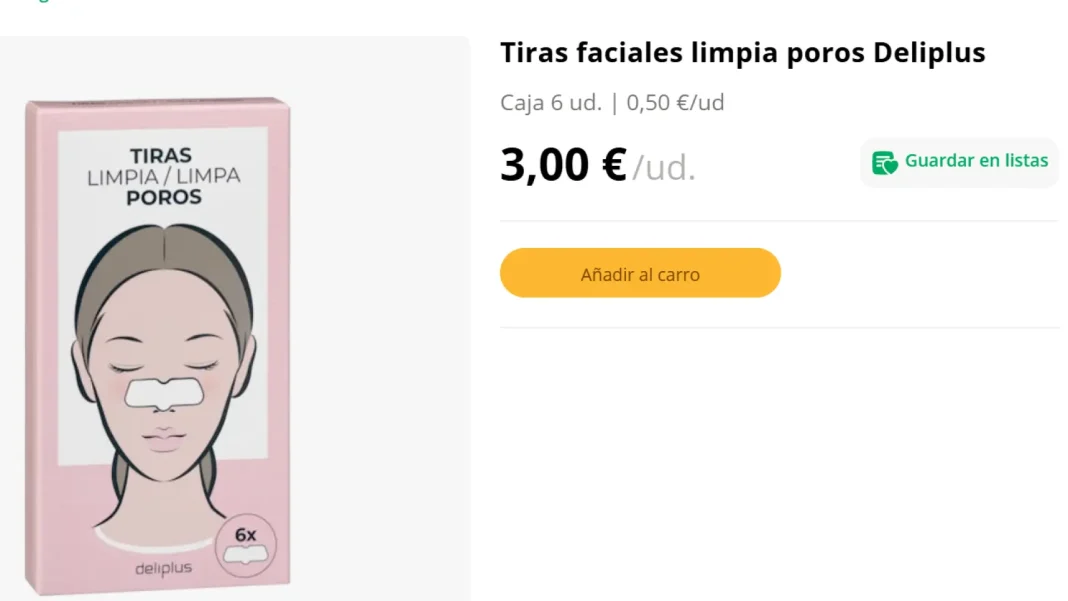Click the white nose strip illustration
Viewport: 1068px width, 601px height.
[x=164, y=390]
